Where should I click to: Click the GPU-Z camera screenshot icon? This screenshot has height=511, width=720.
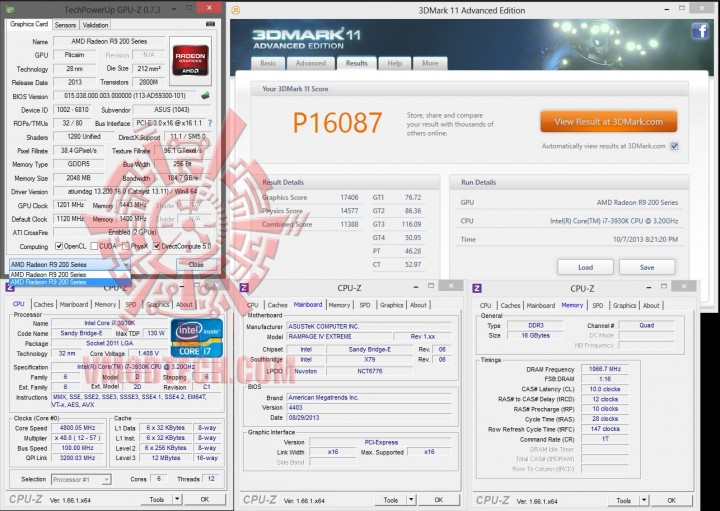click(x=210, y=24)
